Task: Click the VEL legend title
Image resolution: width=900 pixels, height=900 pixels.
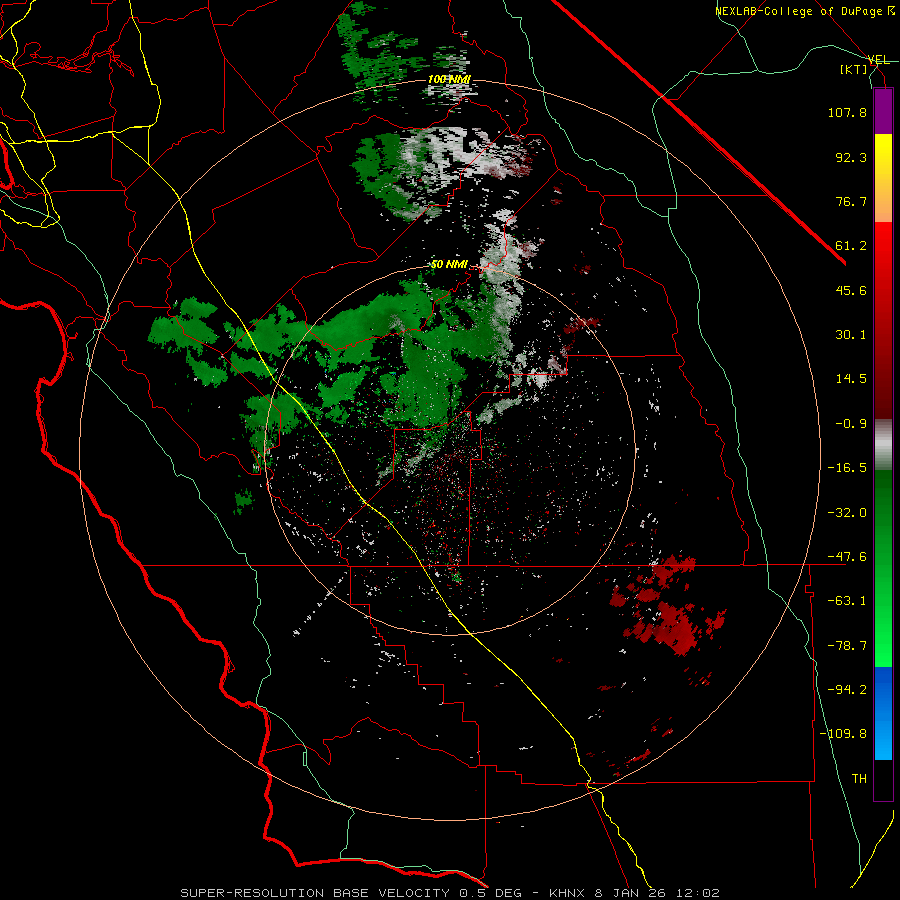Action: 878,60
